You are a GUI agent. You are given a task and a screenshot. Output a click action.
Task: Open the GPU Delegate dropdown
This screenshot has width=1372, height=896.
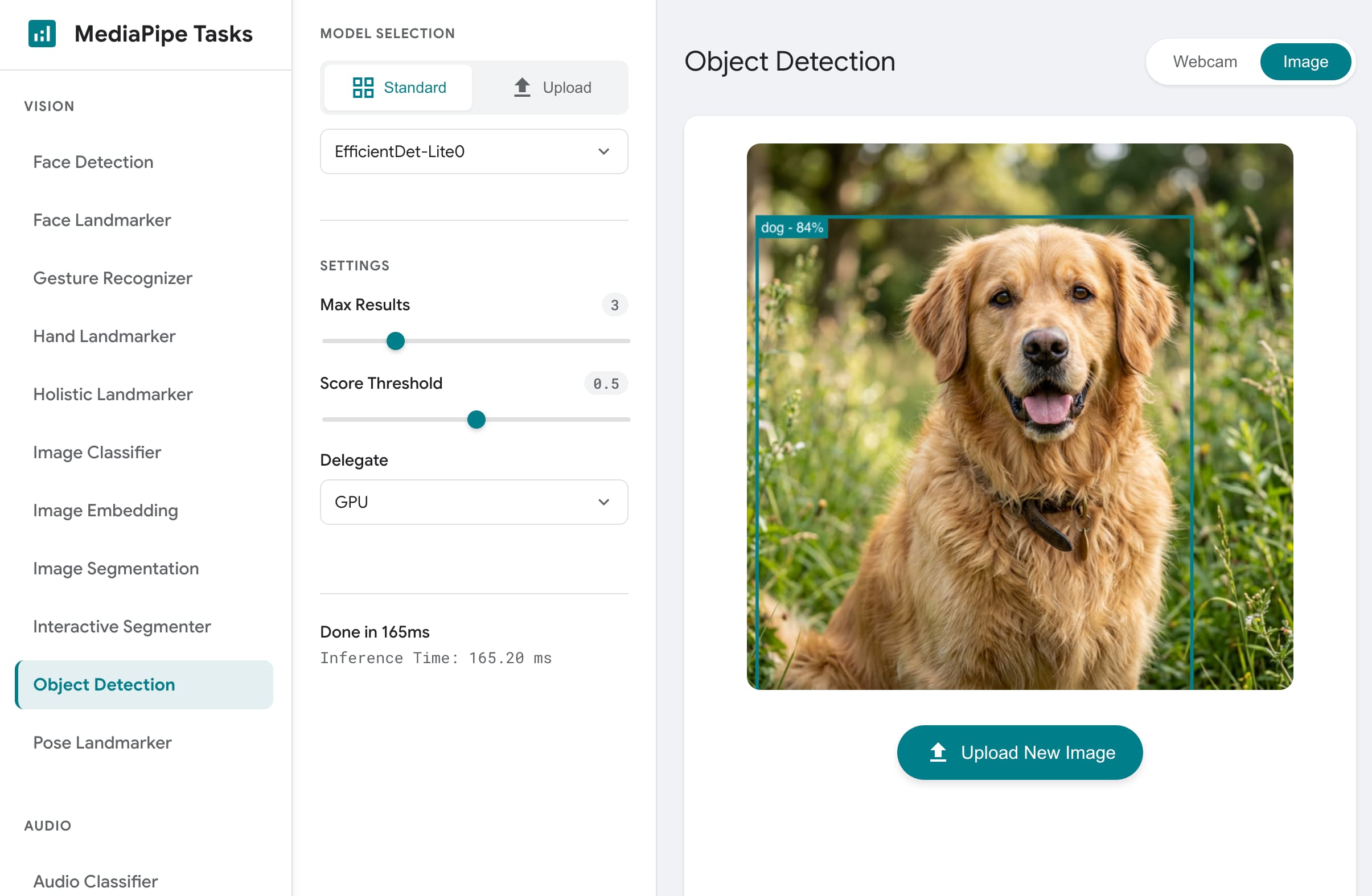point(473,502)
